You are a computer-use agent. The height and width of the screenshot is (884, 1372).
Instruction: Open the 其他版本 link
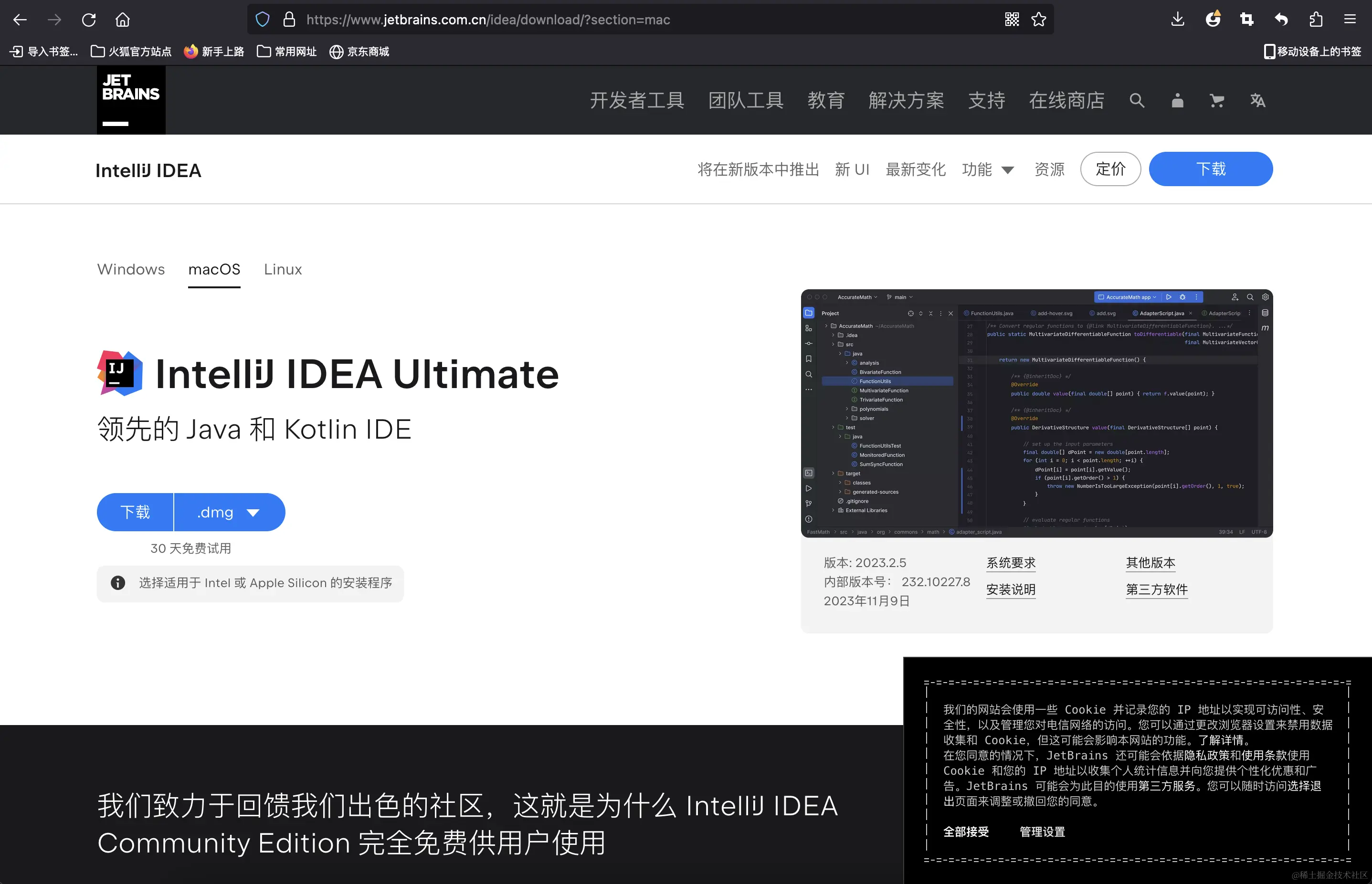coord(1150,563)
